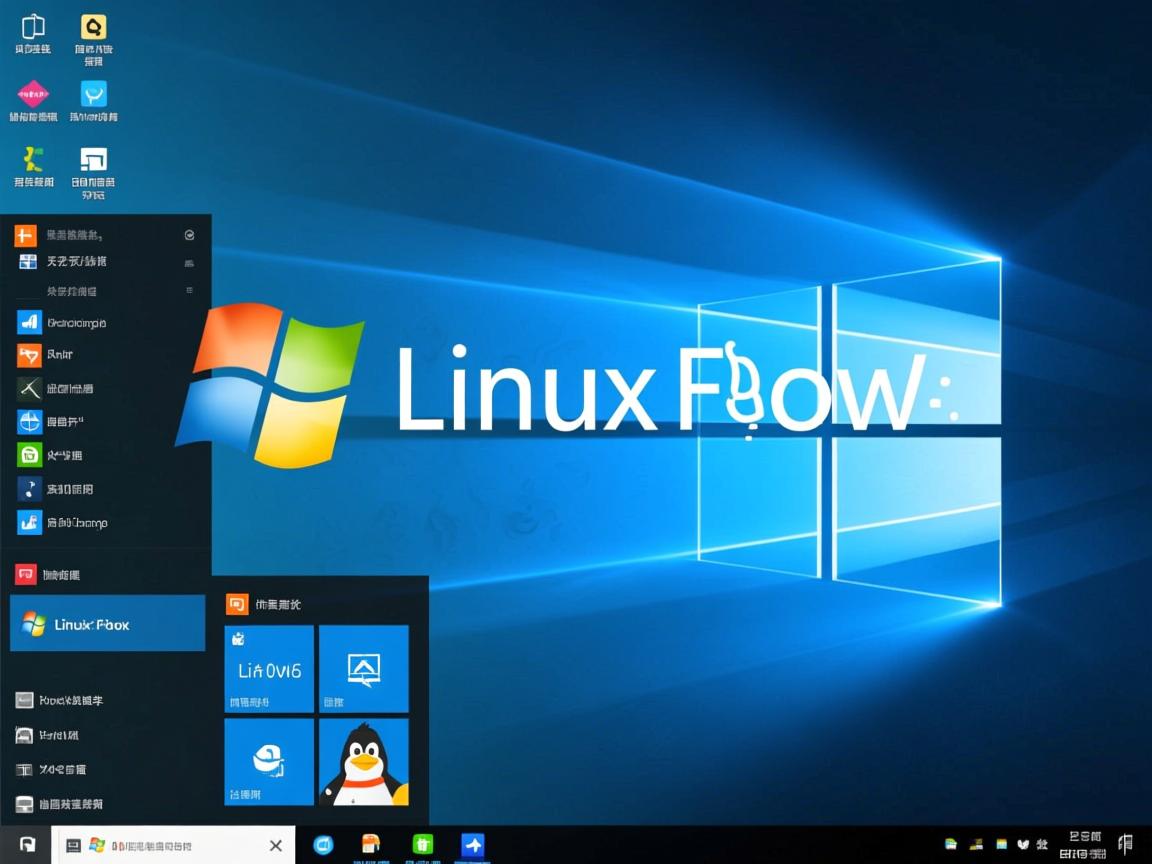This screenshot has height=864, width=1152.
Task: Open the orange app pinned to the taskbar
Action: 371,845
